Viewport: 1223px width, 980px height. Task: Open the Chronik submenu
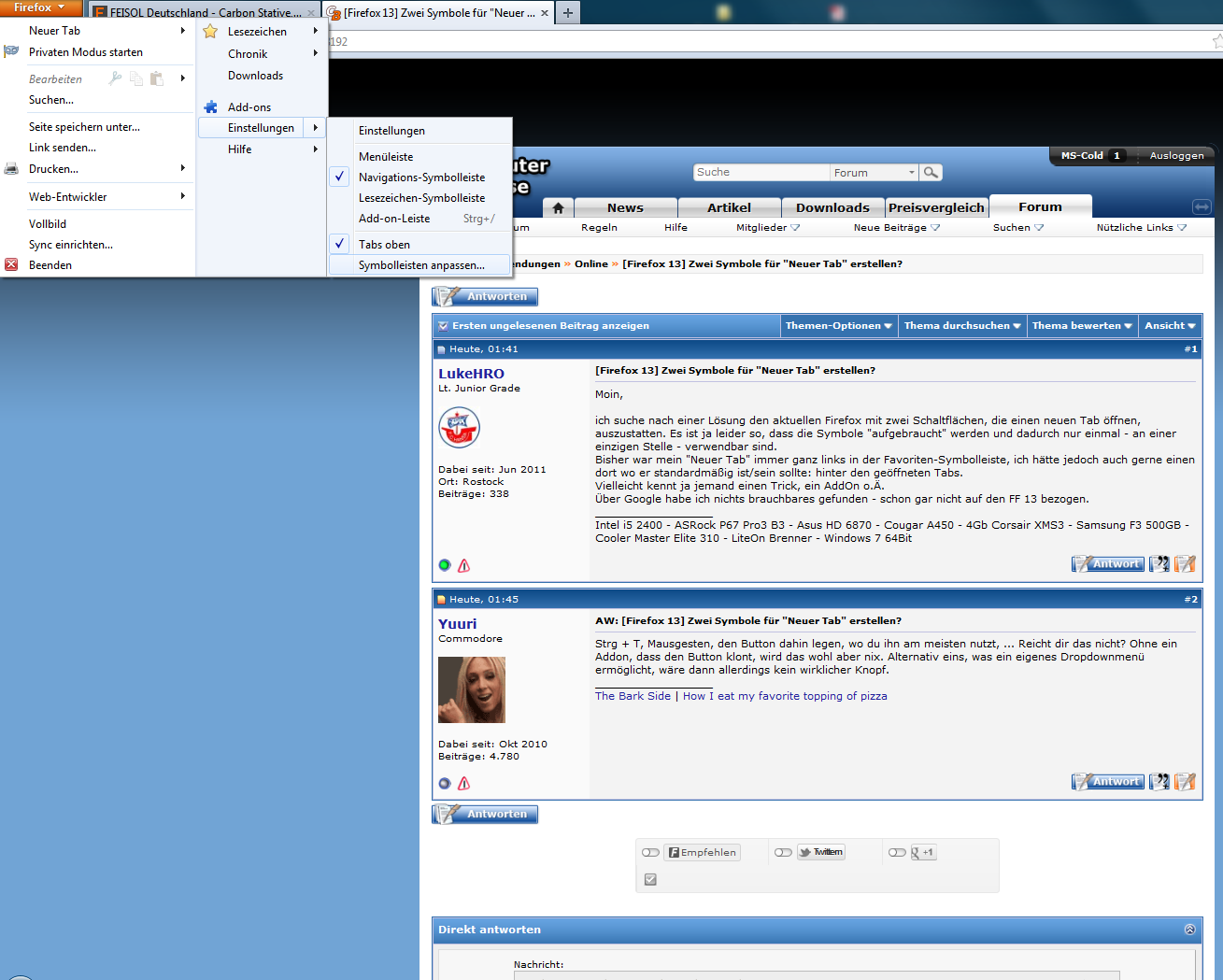(x=263, y=54)
